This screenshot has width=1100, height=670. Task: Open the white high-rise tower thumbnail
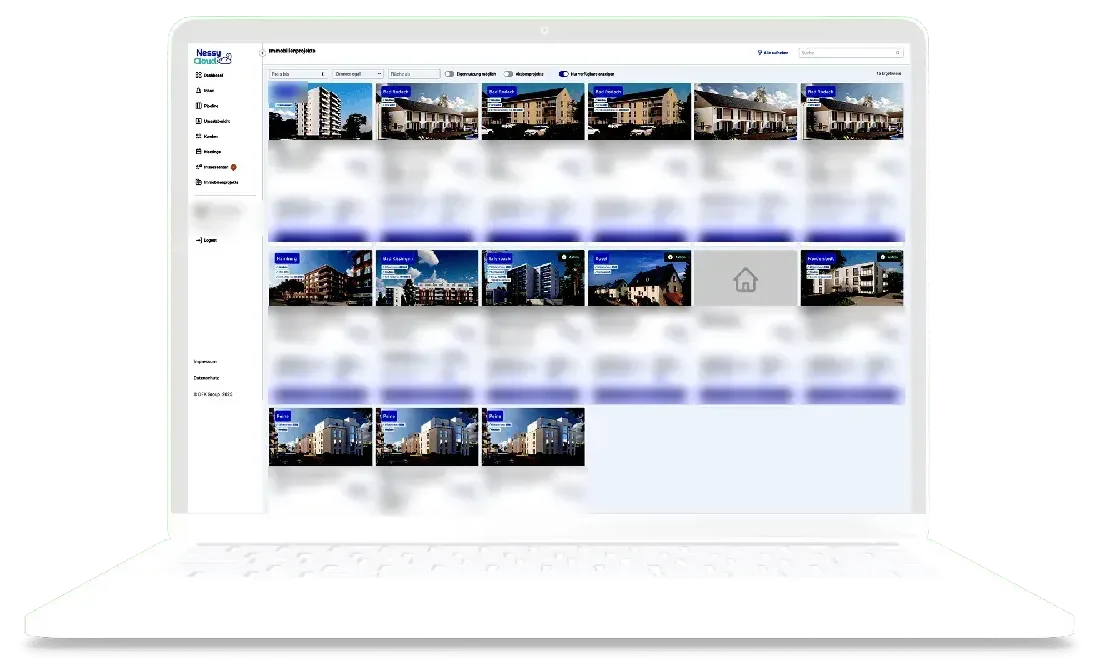321,112
